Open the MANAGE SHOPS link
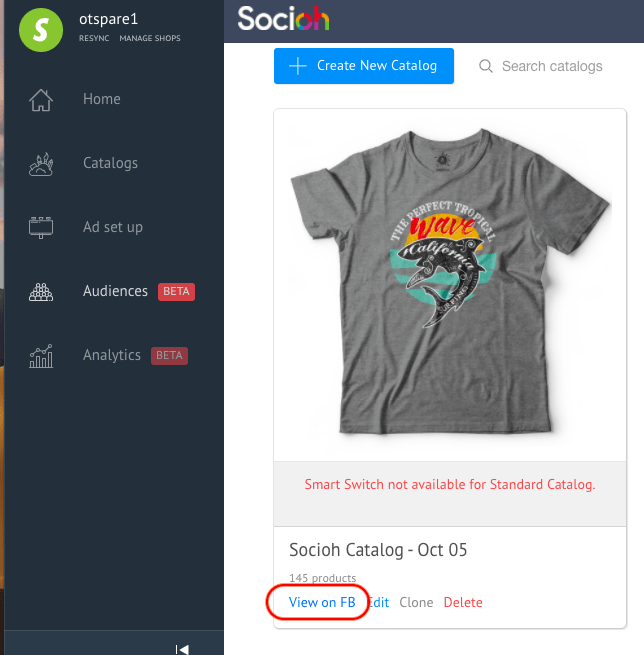644x655 pixels. point(150,39)
